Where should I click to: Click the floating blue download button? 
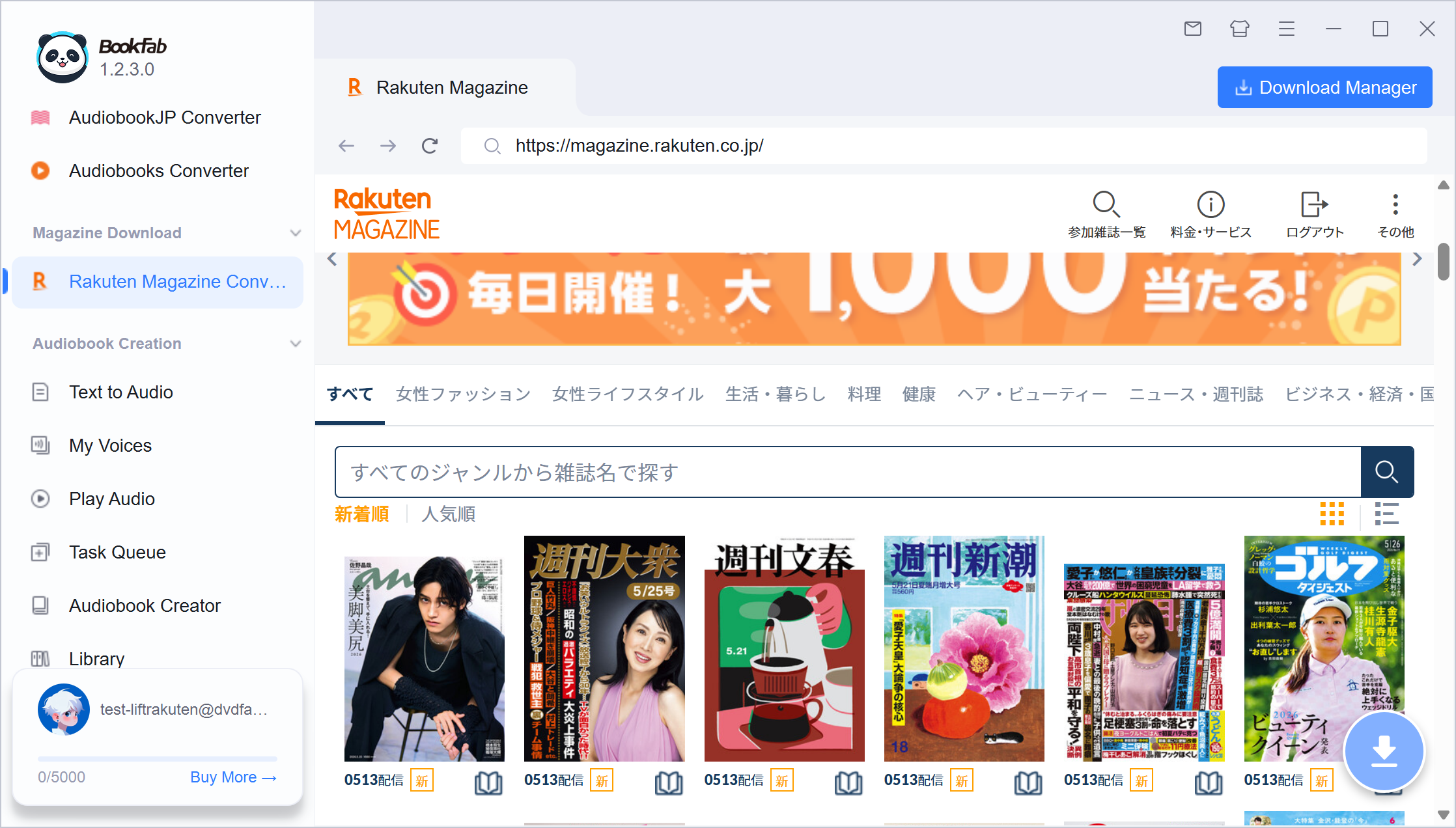(1384, 751)
